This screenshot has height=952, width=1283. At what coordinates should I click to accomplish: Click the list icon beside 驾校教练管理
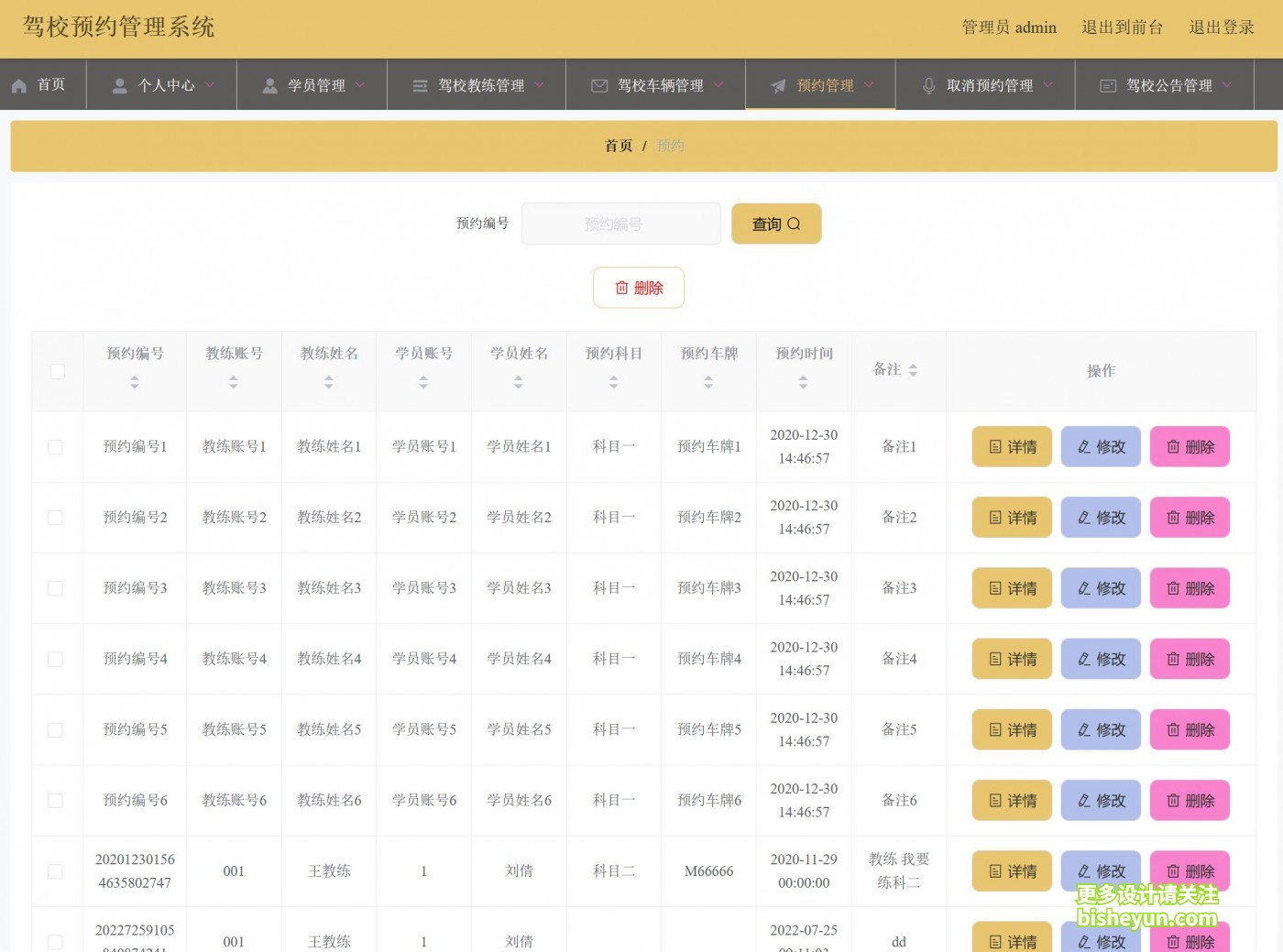click(x=420, y=85)
